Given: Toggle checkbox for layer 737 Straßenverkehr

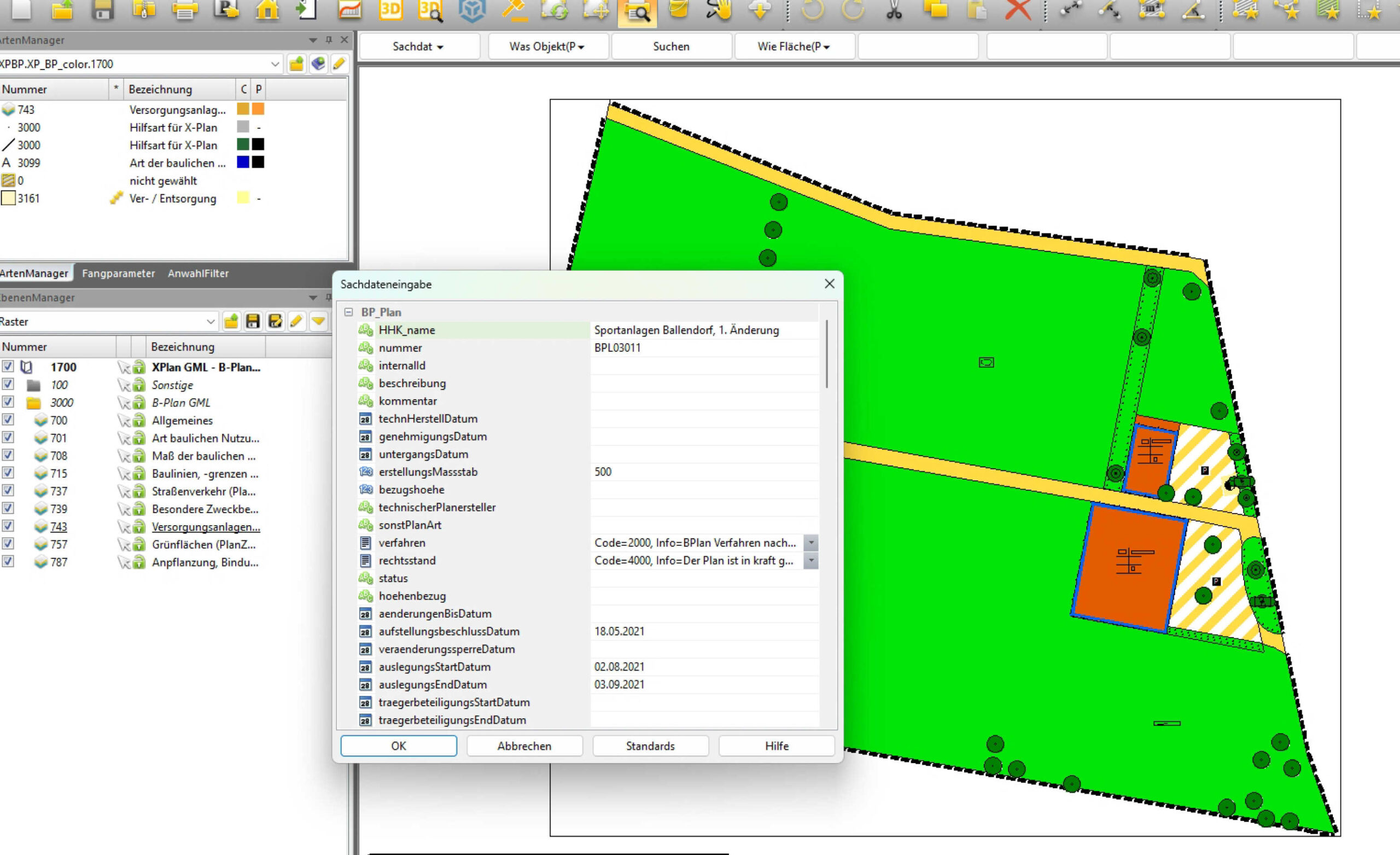Looking at the screenshot, I should point(8,491).
